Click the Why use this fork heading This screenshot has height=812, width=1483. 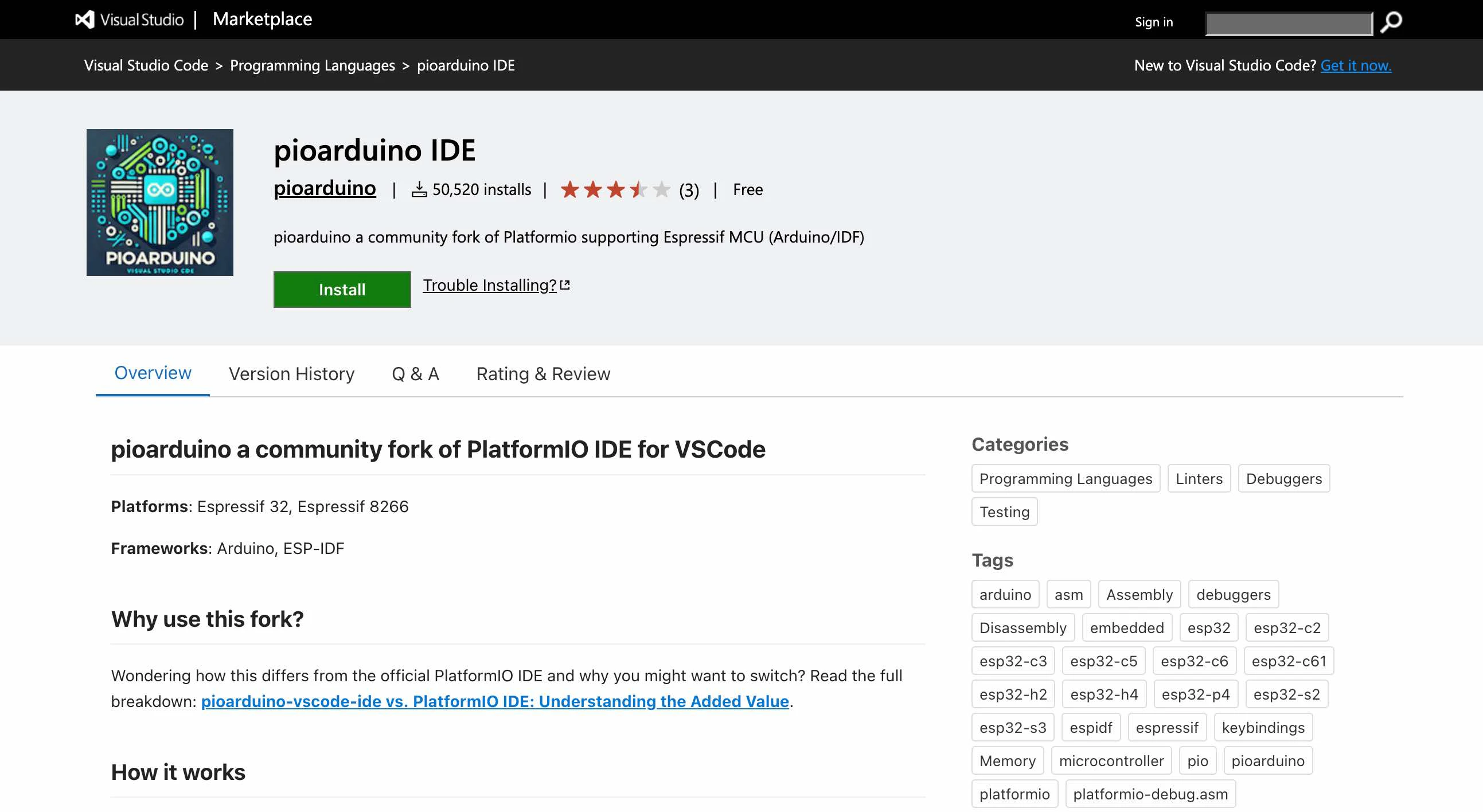pos(207,619)
